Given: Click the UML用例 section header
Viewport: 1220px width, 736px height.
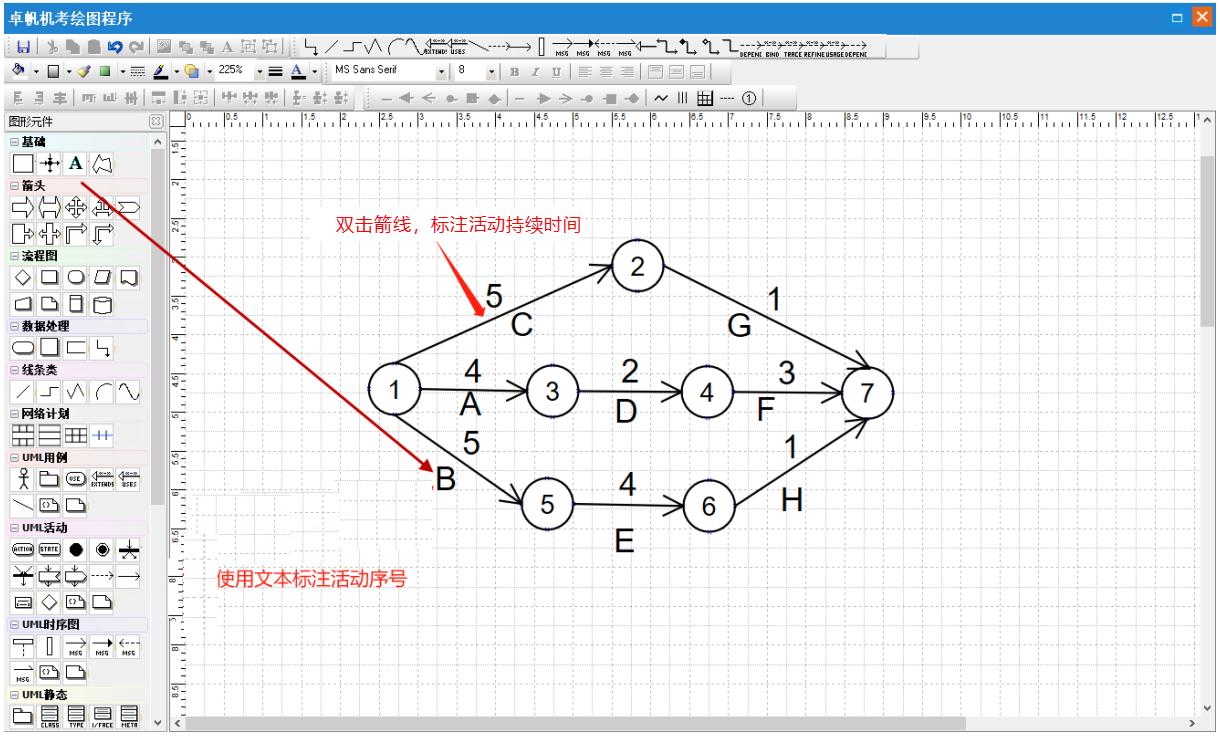Looking at the screenshot, I should click(78, 458).
